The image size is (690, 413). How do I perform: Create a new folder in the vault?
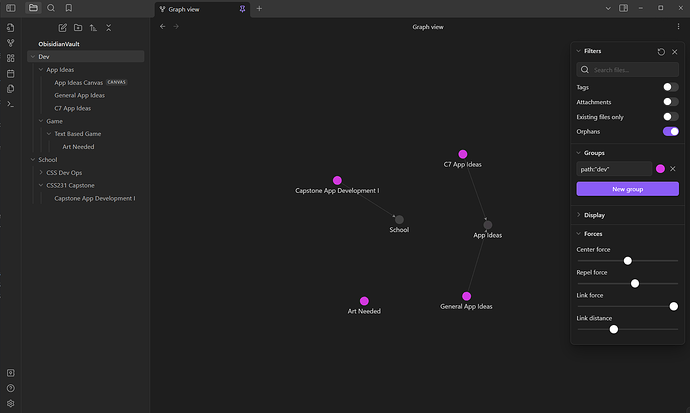pos(78,27)
